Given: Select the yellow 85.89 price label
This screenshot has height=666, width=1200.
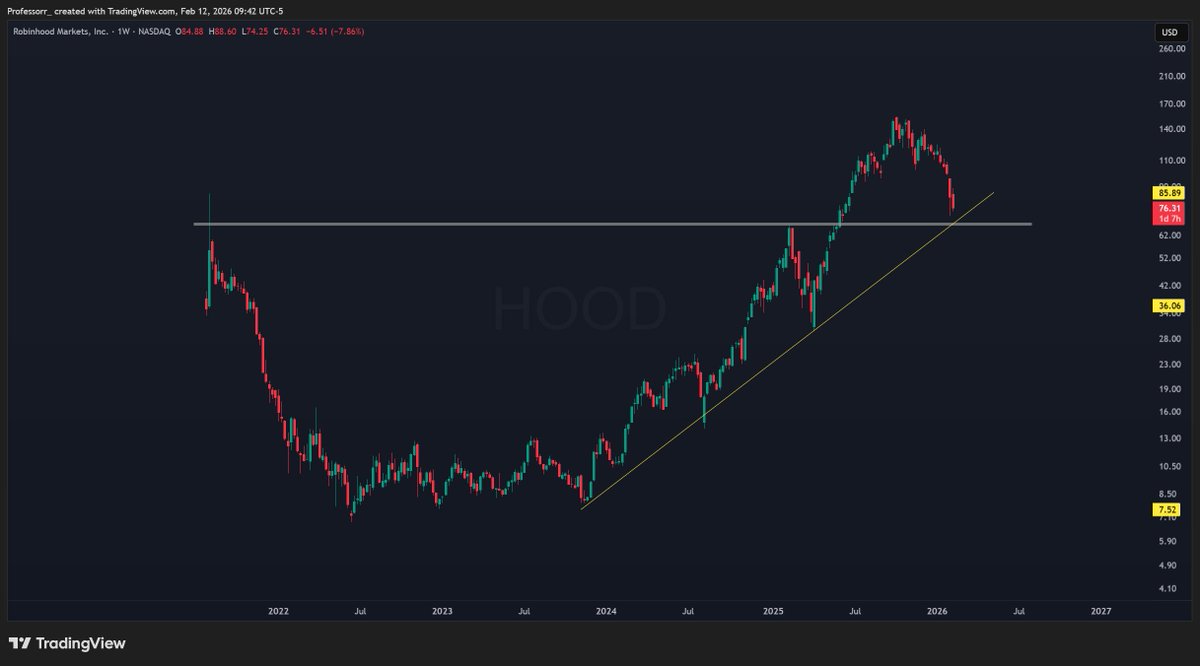Looking at the screenshot, I should point(1168,192).
